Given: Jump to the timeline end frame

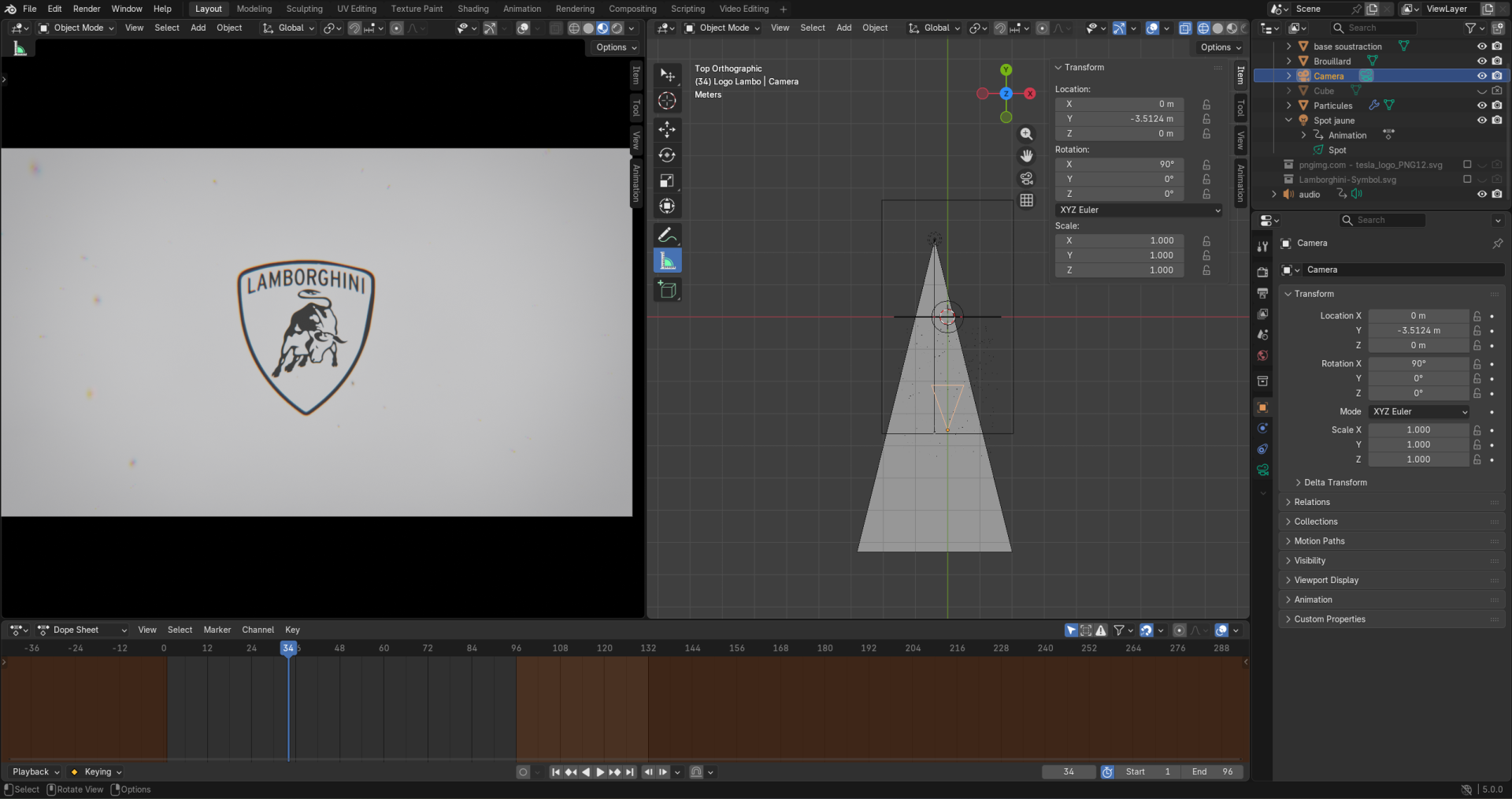Looking at the screenshot, I should click(x=630, y=772).
